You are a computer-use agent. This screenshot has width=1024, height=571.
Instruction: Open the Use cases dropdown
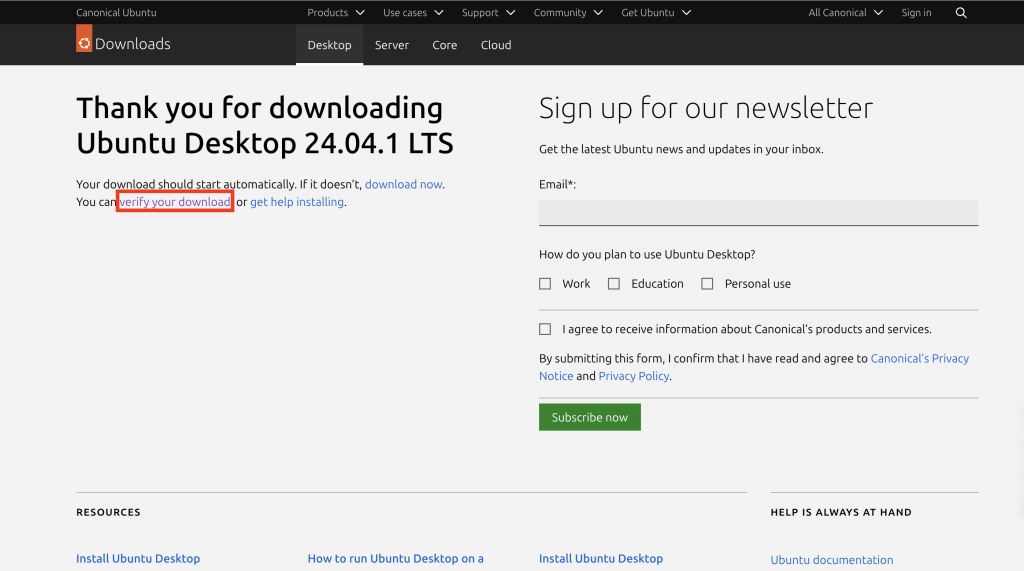pyautogui.click(x=413, y=12)
